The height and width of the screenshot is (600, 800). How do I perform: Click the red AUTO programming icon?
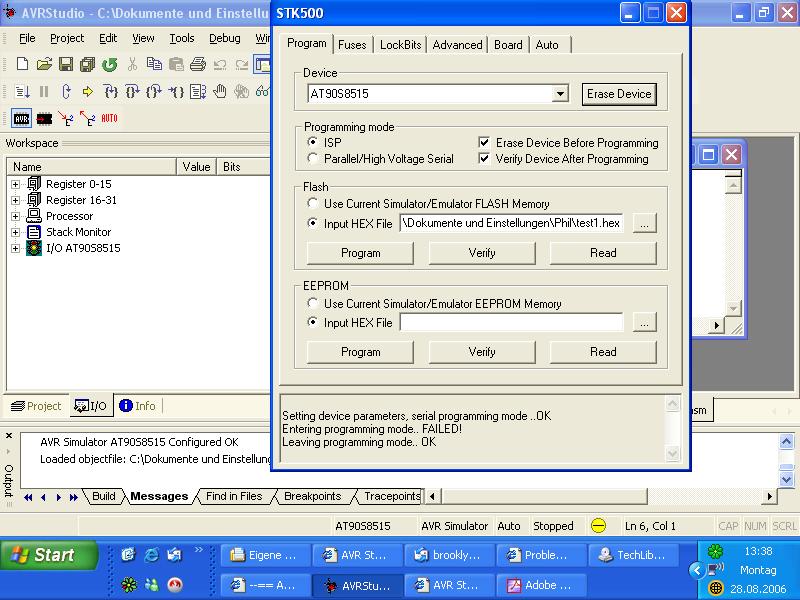pyautogui.click(x=109, y=118)
